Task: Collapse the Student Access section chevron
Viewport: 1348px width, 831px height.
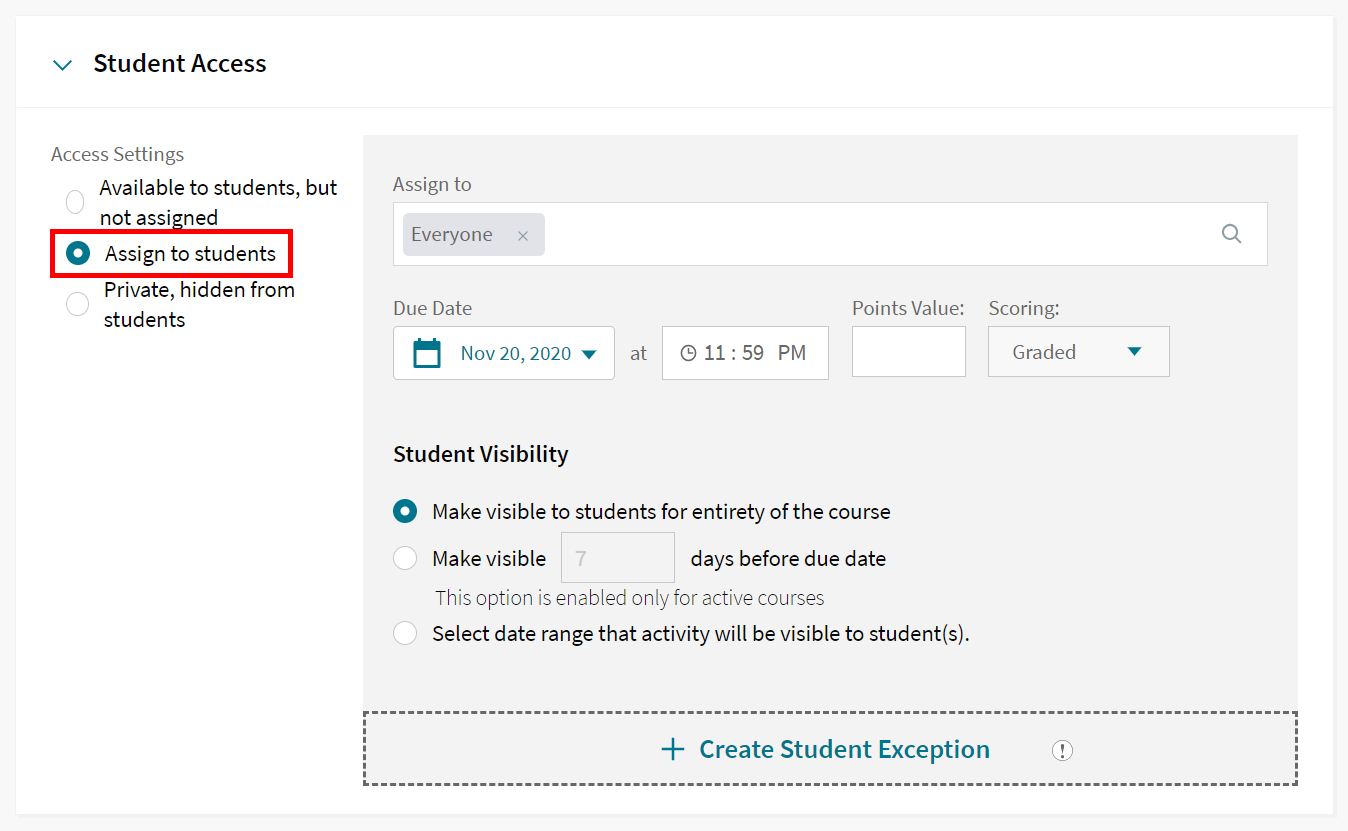Action: click(62, 63)
